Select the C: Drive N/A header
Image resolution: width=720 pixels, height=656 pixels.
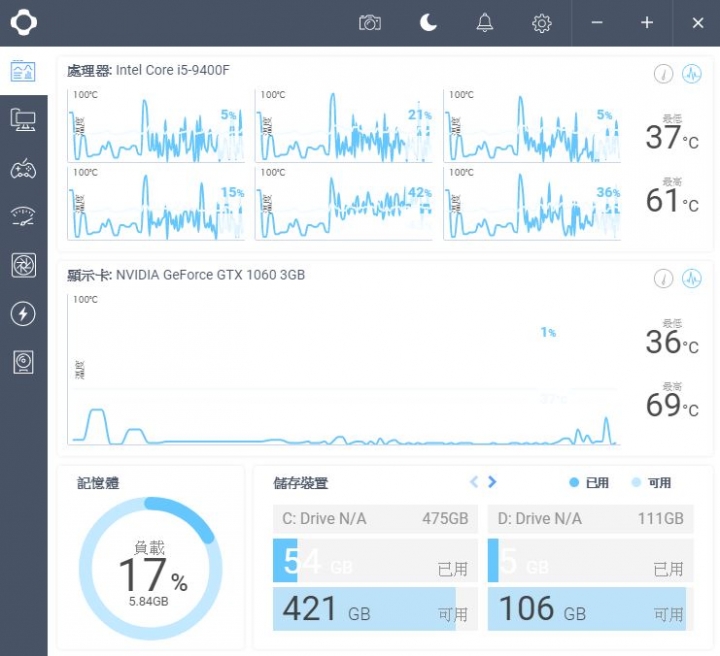pos(375,519)
